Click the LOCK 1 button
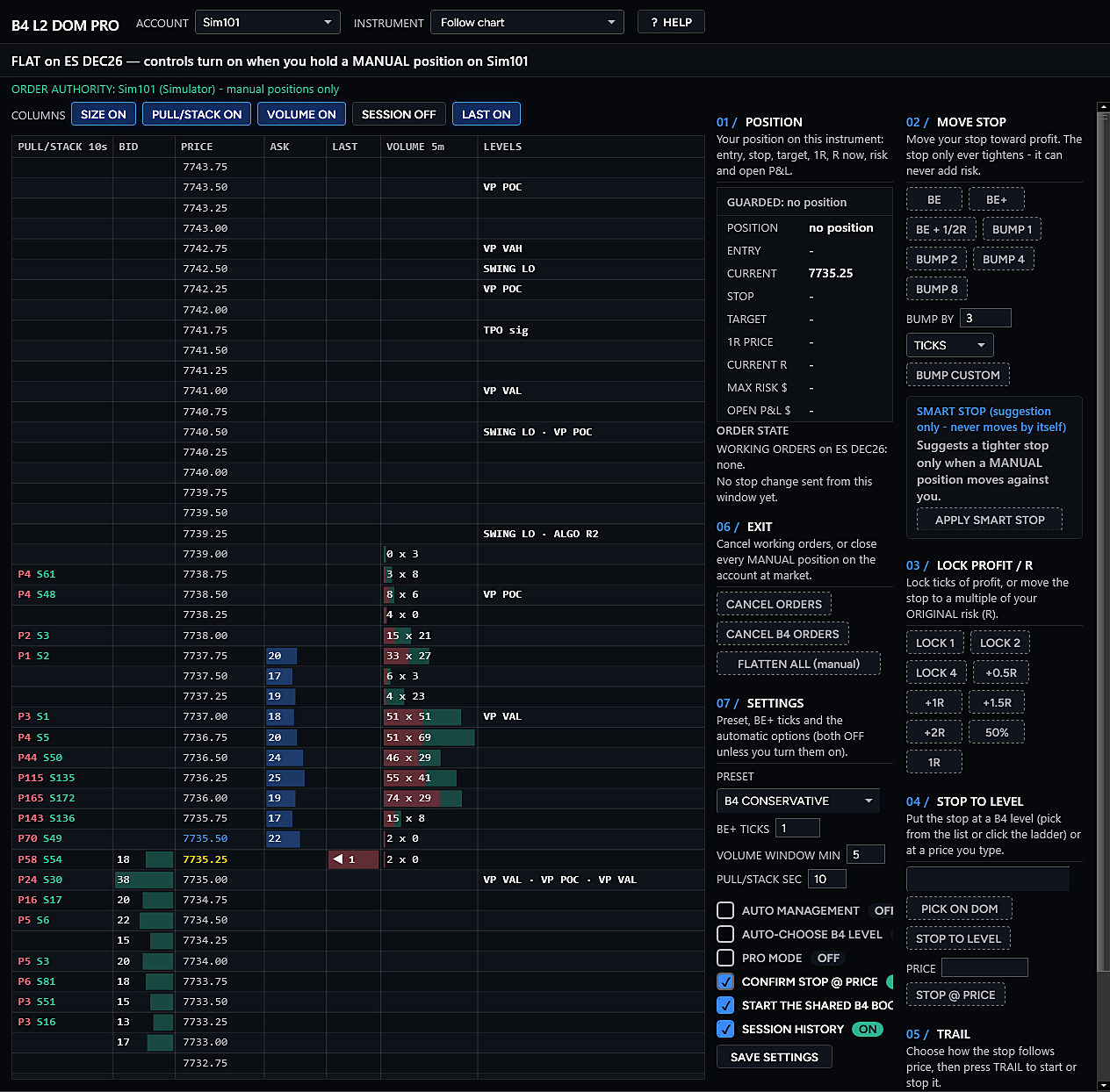Viewport: 1110px width, 1092px height. (935, 643)
